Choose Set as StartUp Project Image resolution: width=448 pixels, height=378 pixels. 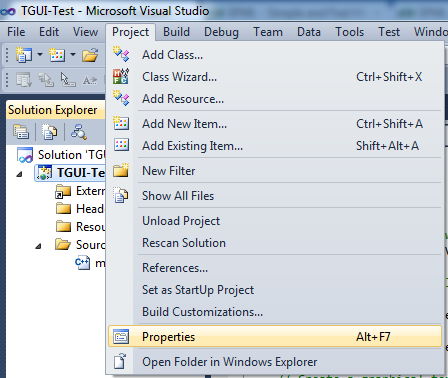point(198,290)
